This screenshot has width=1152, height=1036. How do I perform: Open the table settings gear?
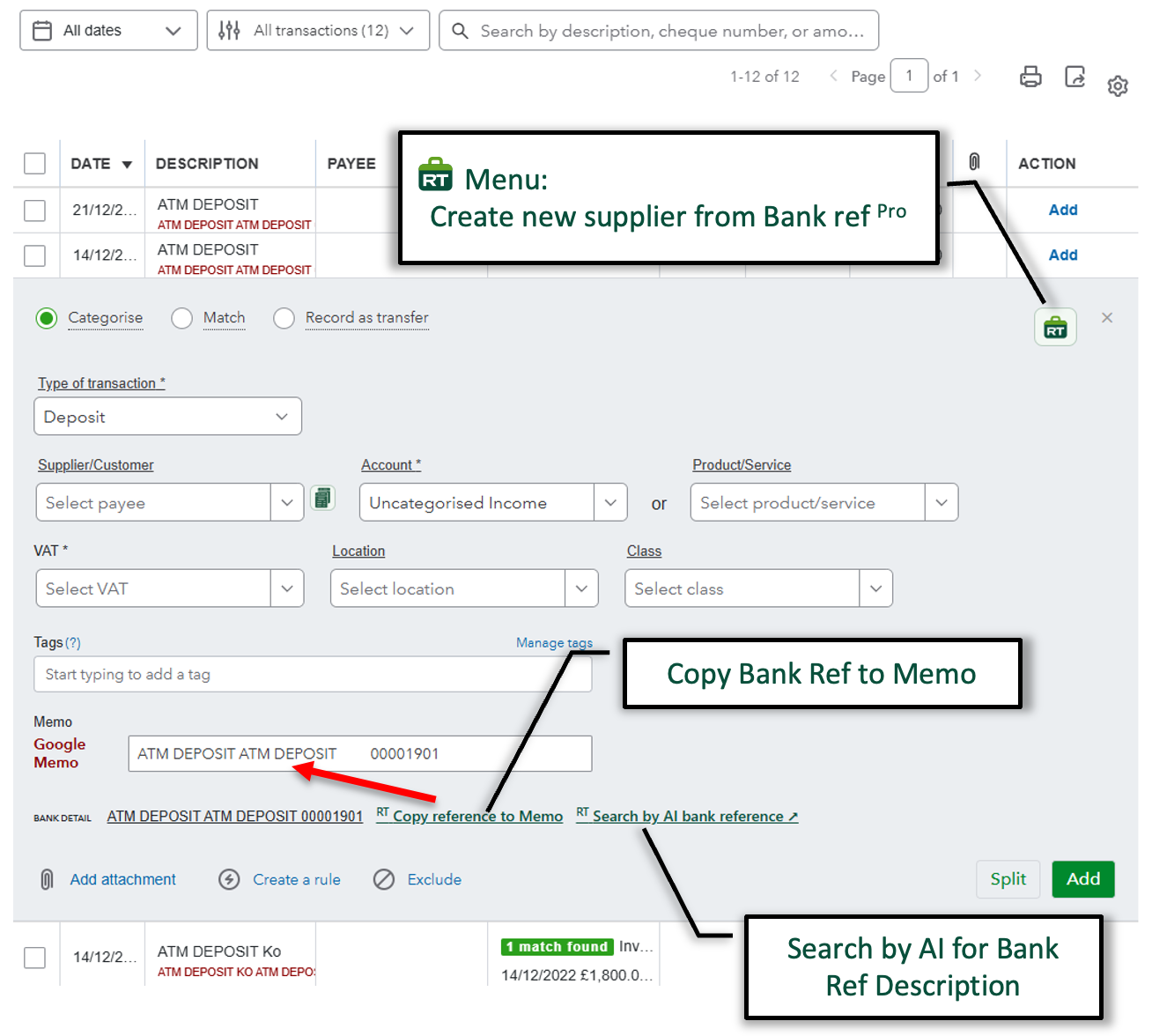1118,85
